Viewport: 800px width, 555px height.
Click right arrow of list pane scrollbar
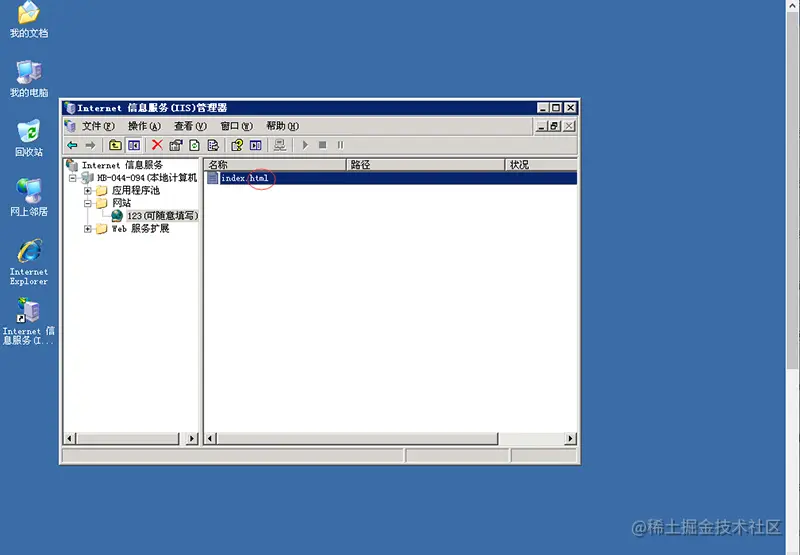pyautogui.click(x=570, y=438)
